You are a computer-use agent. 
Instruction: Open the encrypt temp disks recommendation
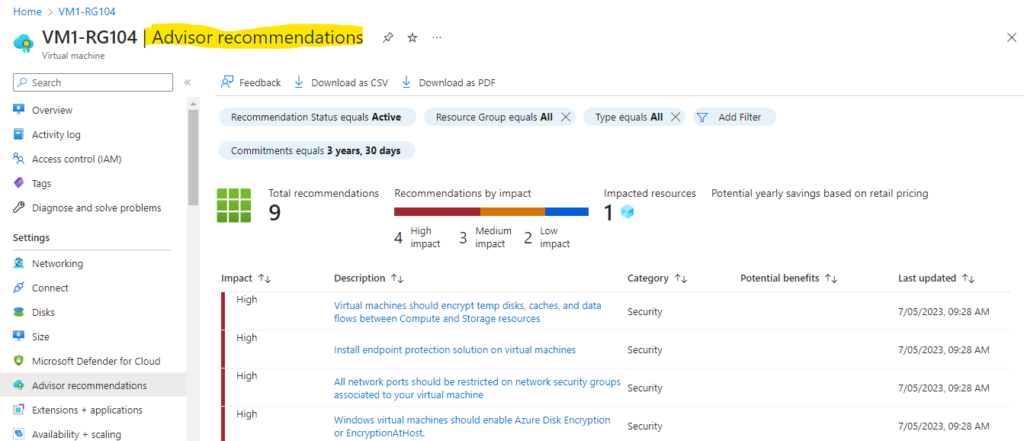click(468, 312)
